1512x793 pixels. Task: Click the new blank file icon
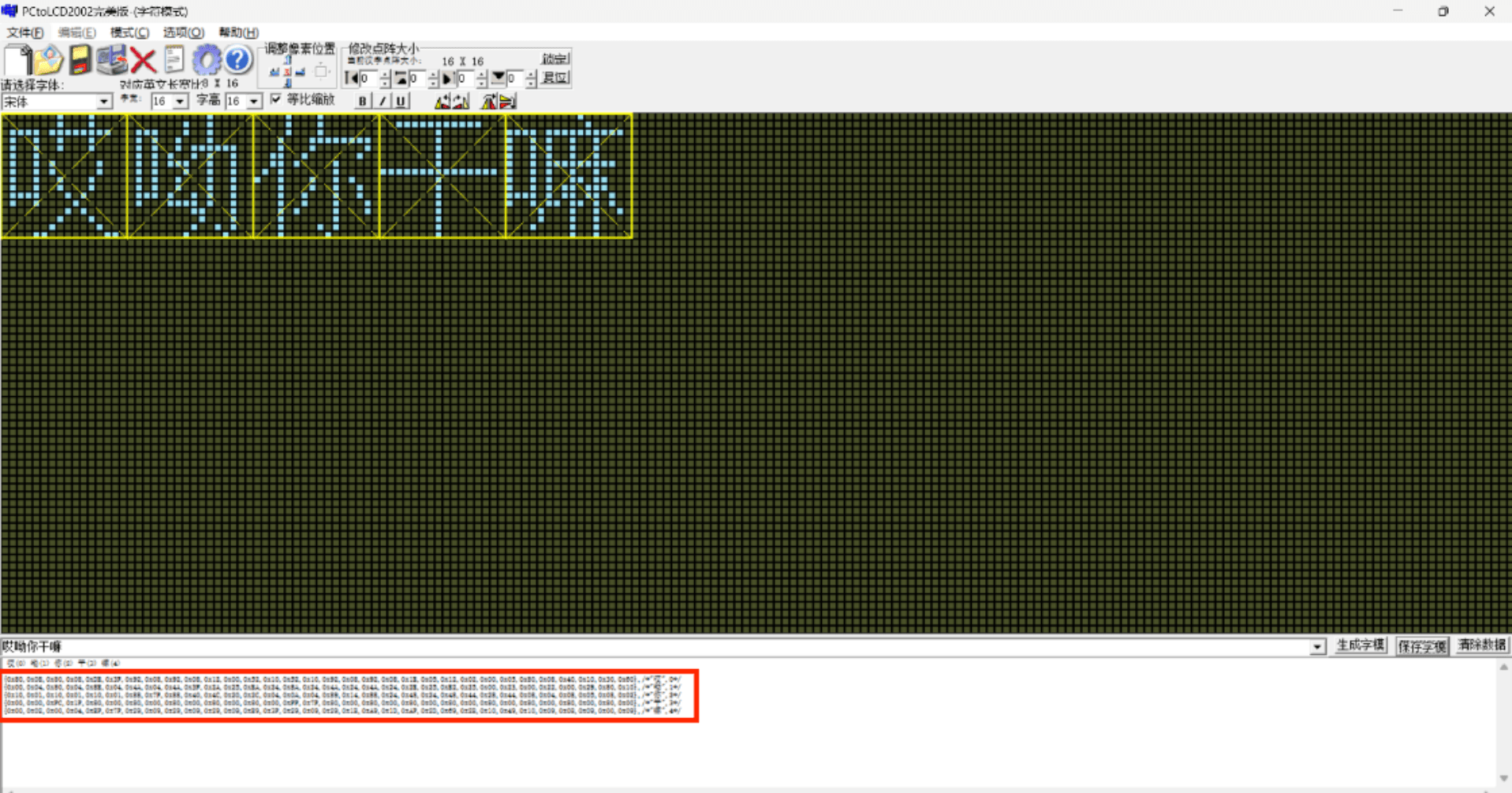[x=17, y=60]
